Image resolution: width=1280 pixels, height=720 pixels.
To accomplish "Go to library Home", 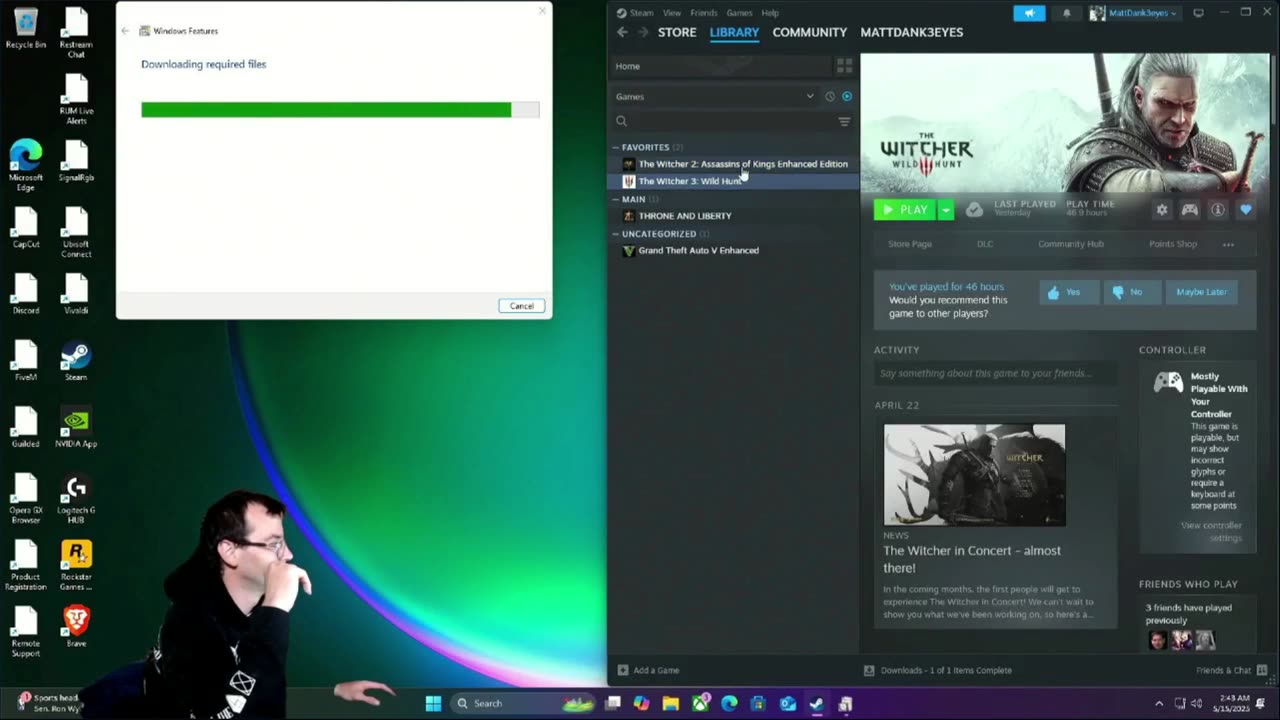I will click(x=720, y=66).
